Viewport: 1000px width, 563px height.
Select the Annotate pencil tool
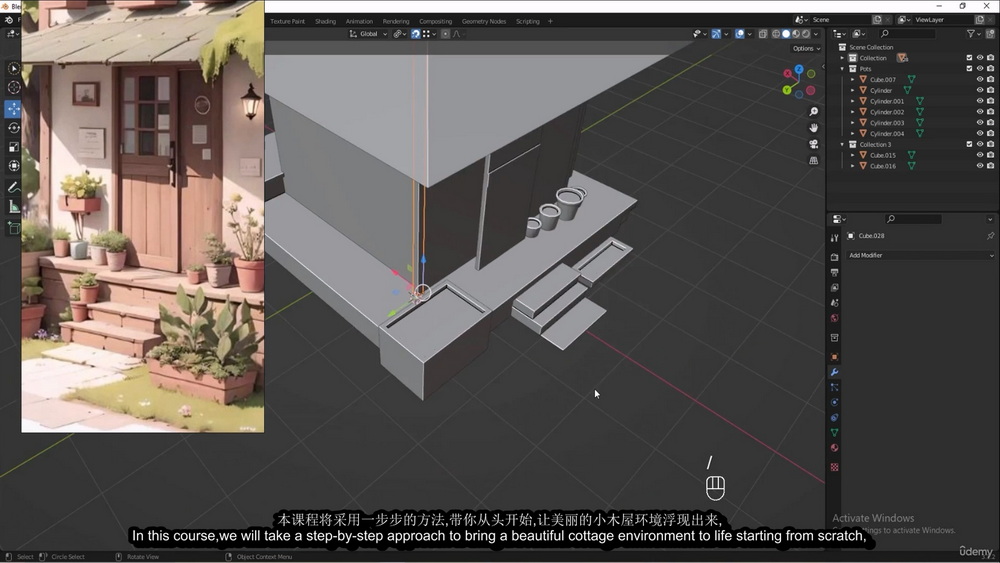click(13, 187)
